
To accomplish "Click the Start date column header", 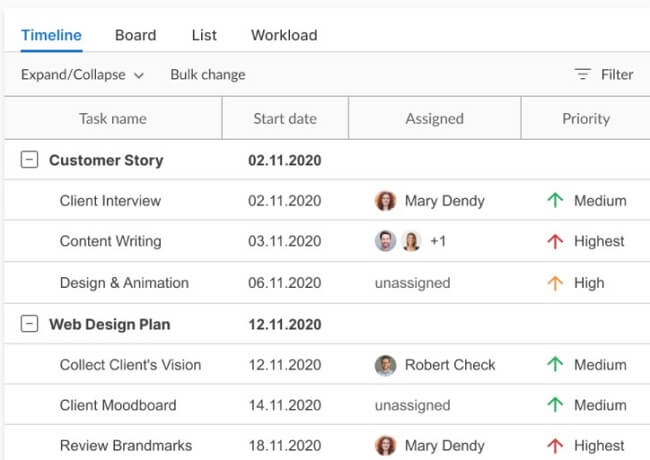I will (x=285, y=118).
